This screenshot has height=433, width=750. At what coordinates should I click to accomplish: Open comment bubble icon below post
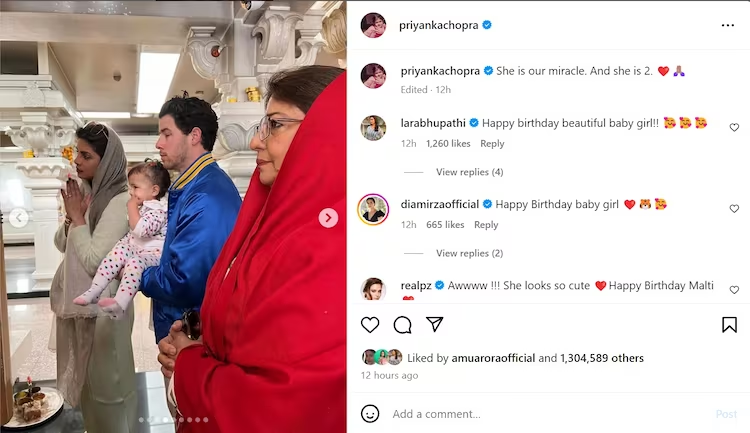[402, 325]
